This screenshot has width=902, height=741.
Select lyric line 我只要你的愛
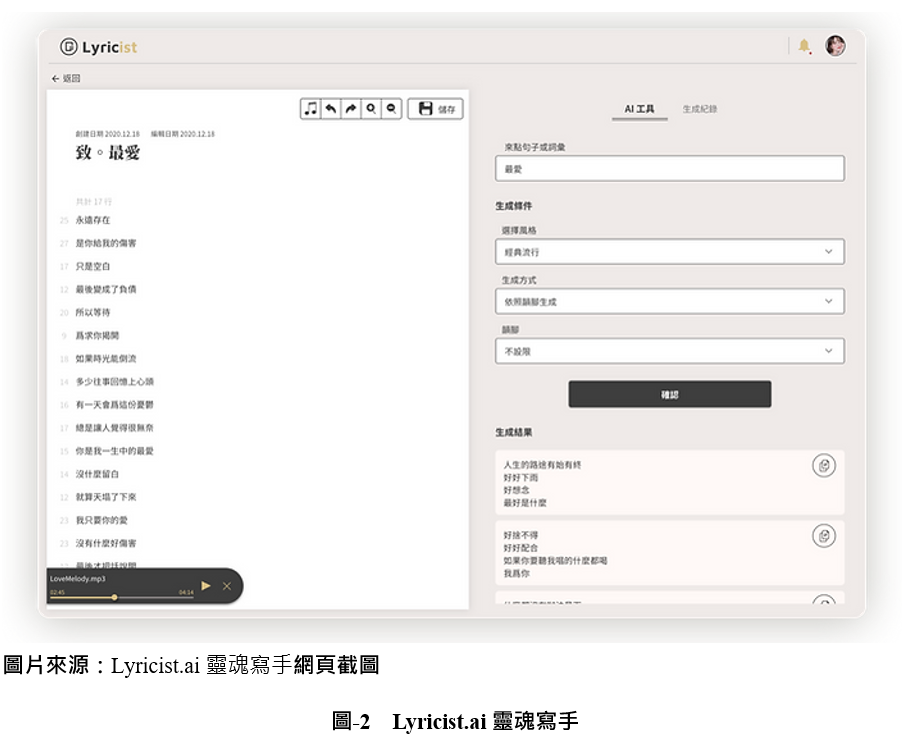(x=101, y=520)
